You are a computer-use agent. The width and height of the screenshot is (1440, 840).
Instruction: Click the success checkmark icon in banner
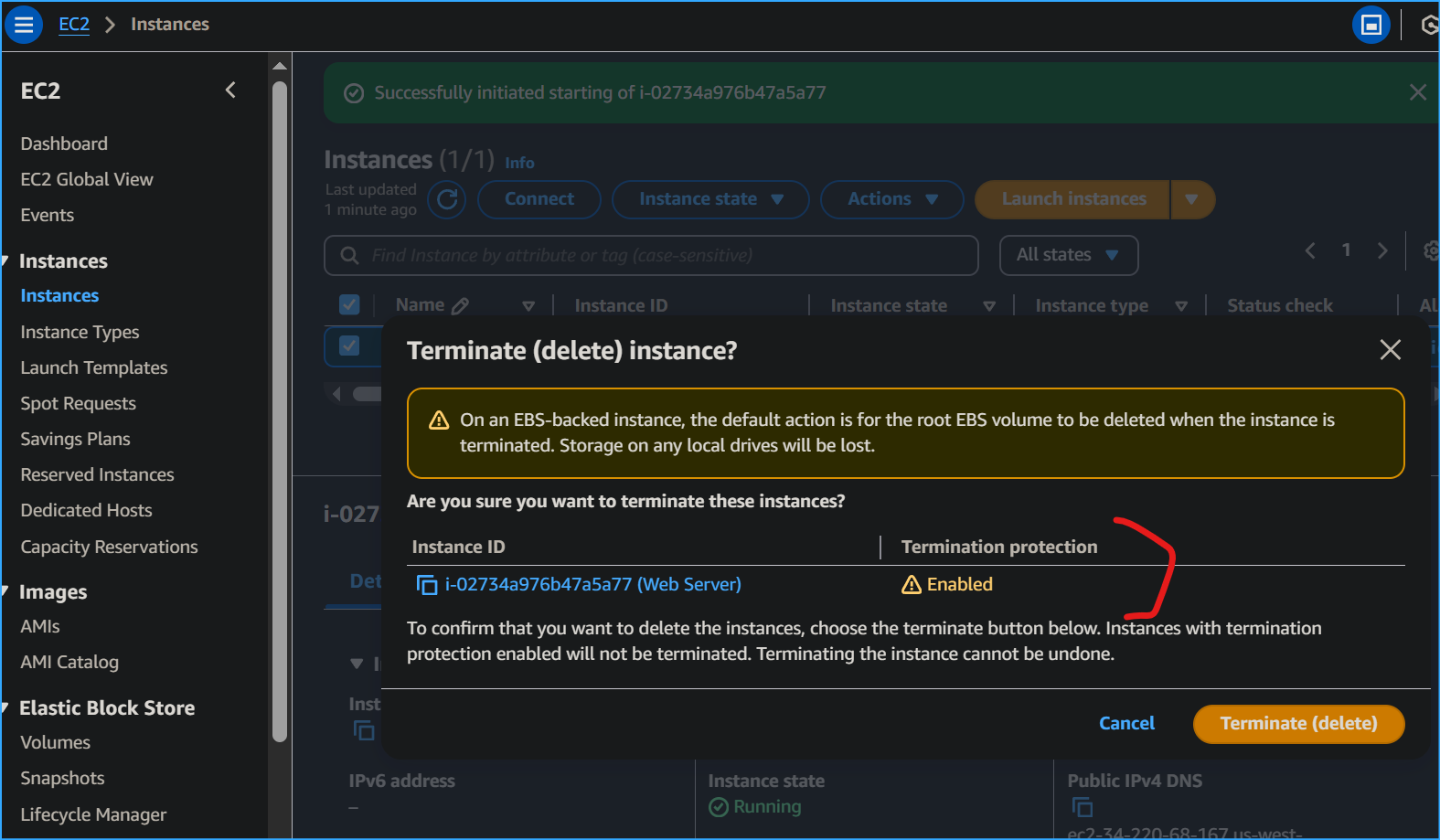pos(354,93)
